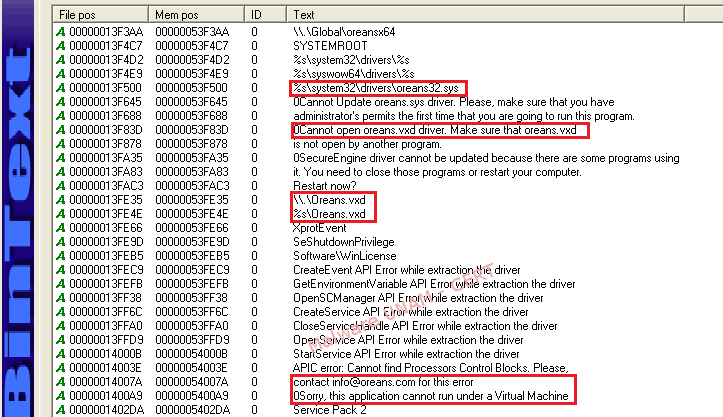Click the Text column header
Viewport: 723px width, 417px height.
tap(486, 15)
